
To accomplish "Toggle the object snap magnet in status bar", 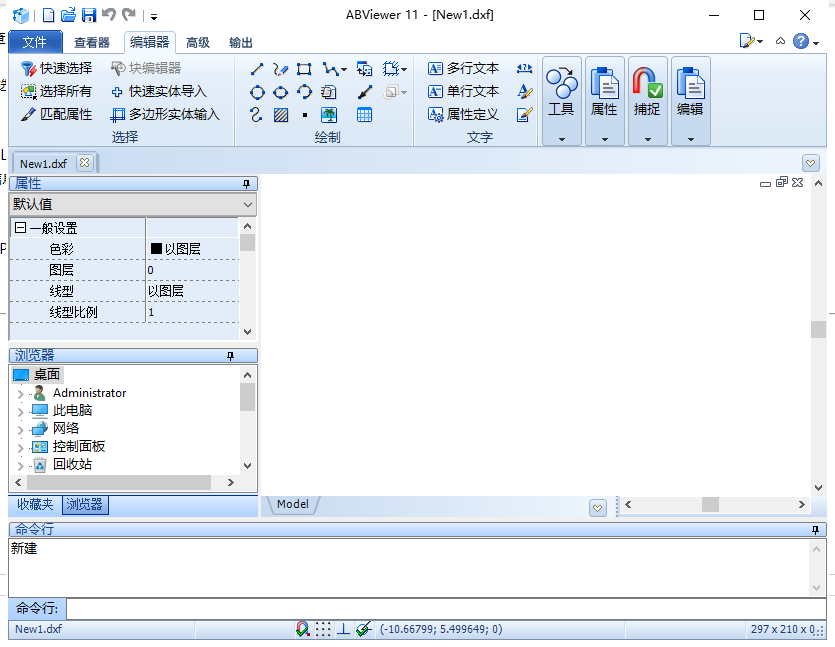I will (302, 629).
